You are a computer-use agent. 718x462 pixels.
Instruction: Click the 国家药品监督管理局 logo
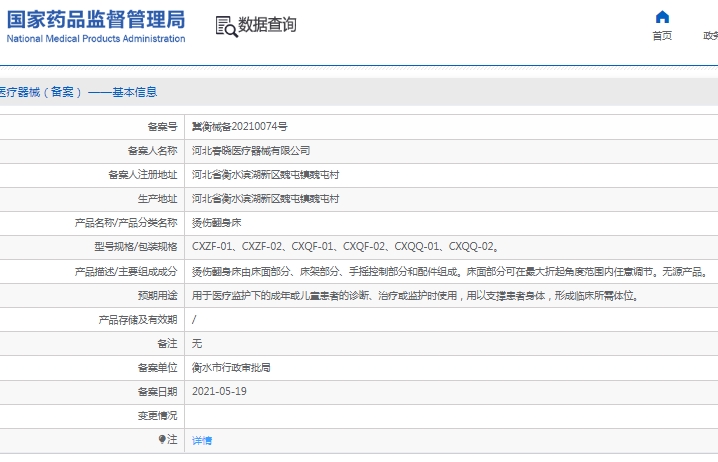click(x=96, y=19)
